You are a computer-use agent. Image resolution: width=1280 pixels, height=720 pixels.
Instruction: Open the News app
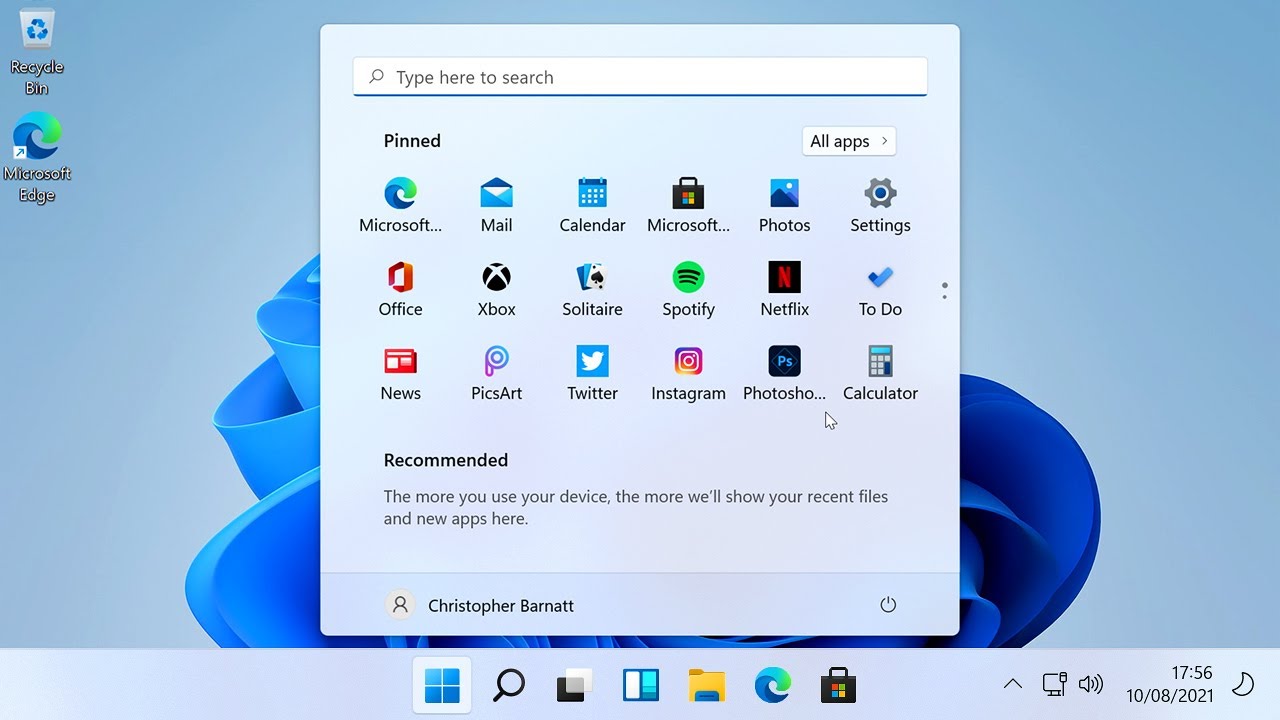click(400, 374)
